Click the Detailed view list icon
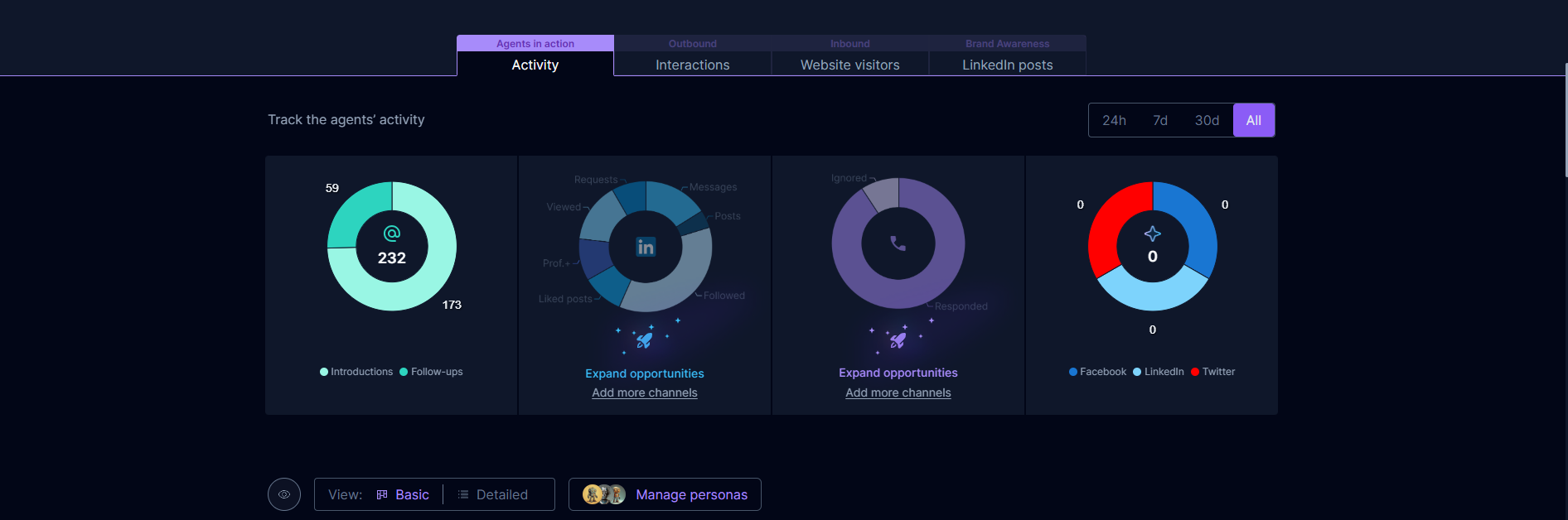1568x520 pixels. (x=463, y=494)
